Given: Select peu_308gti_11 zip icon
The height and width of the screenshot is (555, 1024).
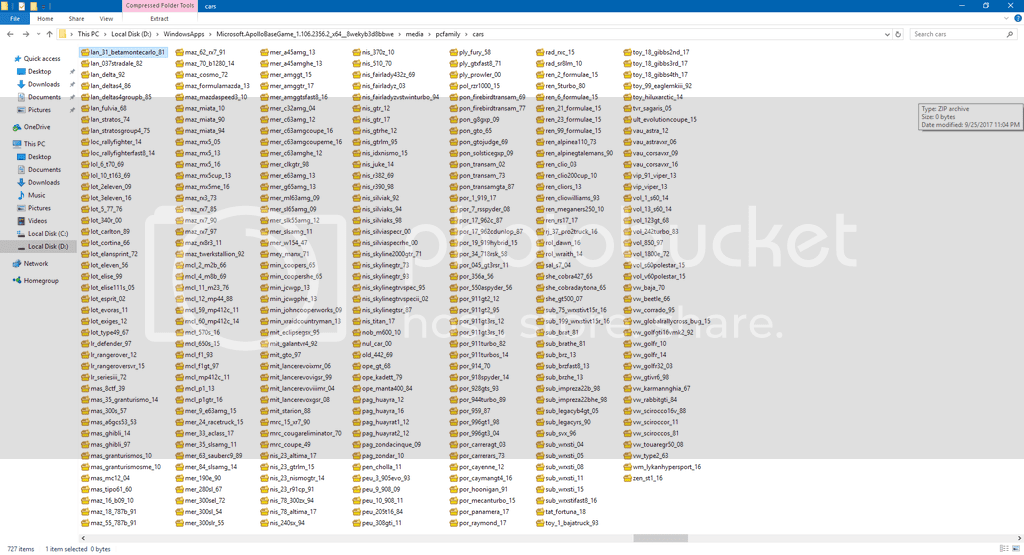Looking at the screenshot, I should pos(357,523).
